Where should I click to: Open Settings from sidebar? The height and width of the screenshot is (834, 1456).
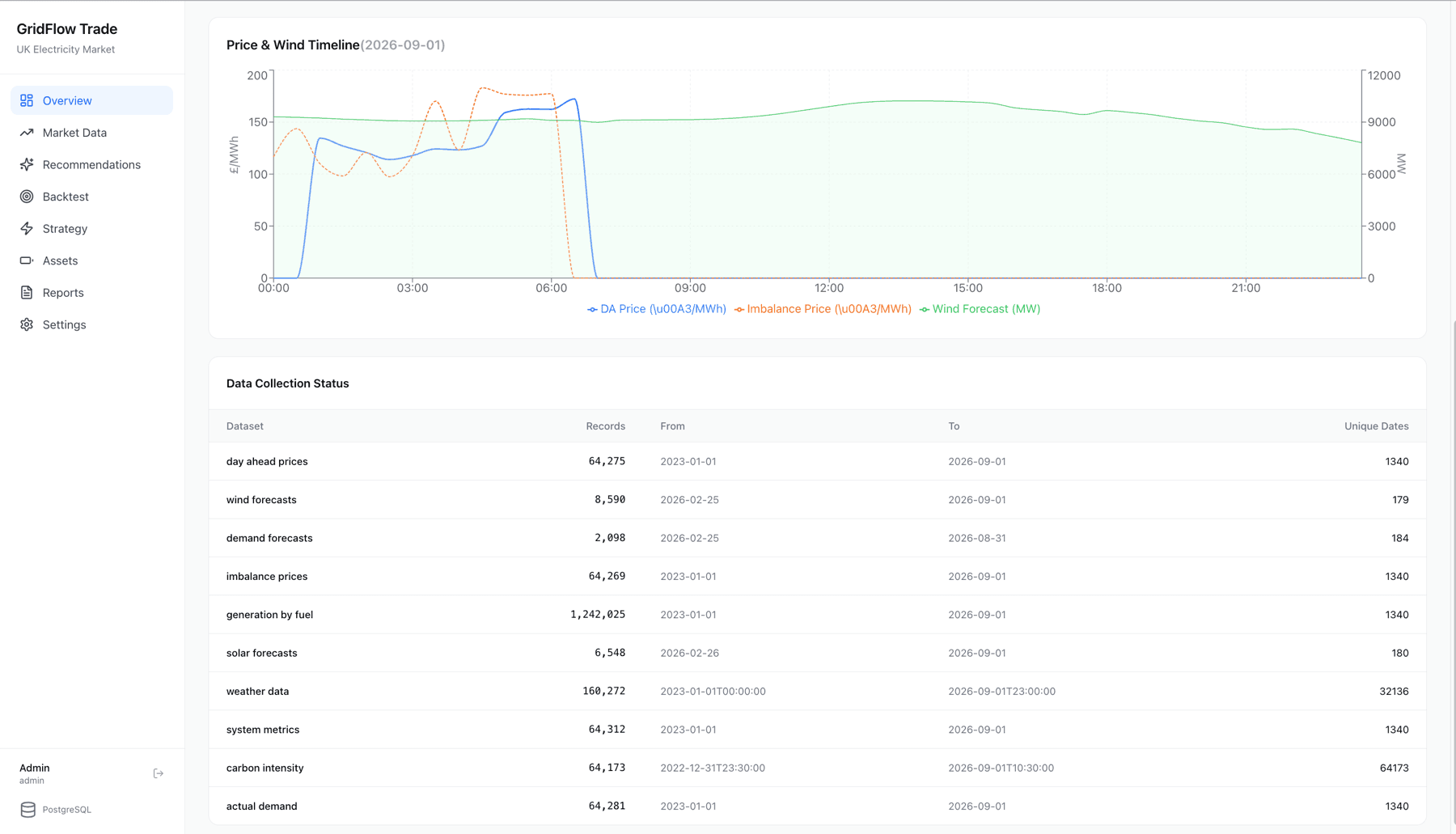(x=92, y=324)
